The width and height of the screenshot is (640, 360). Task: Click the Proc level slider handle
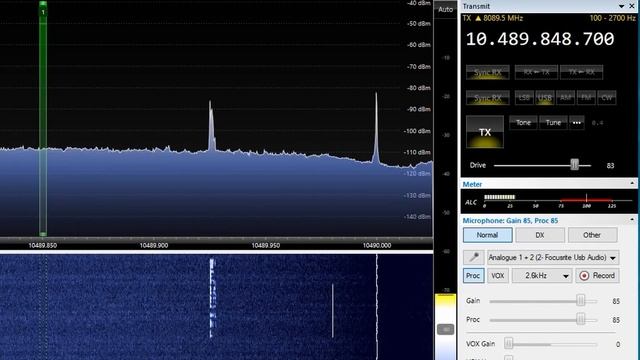[580, 320]
